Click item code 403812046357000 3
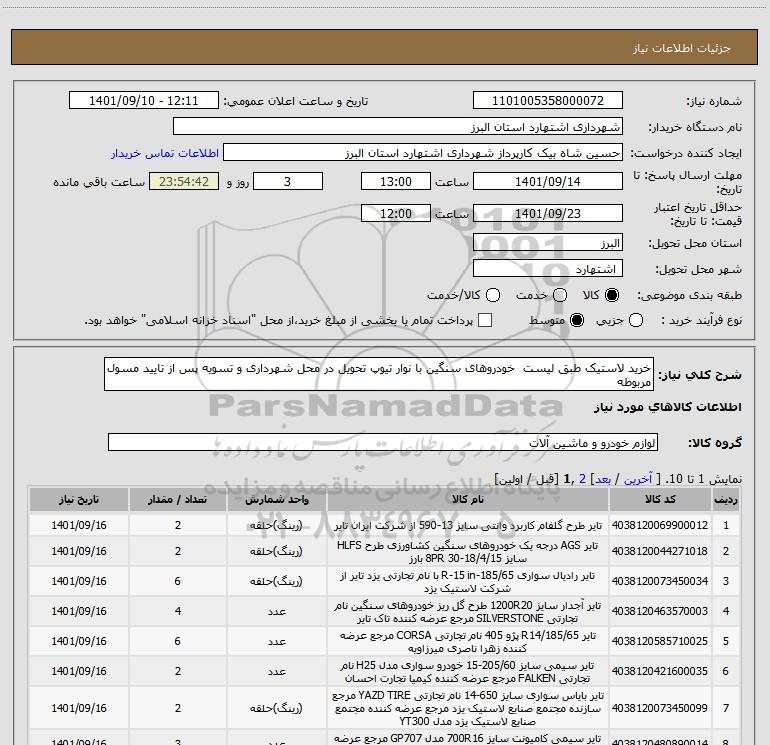This screenshot has width=770, height=745. pyautogui.click(x=660, y=611)
